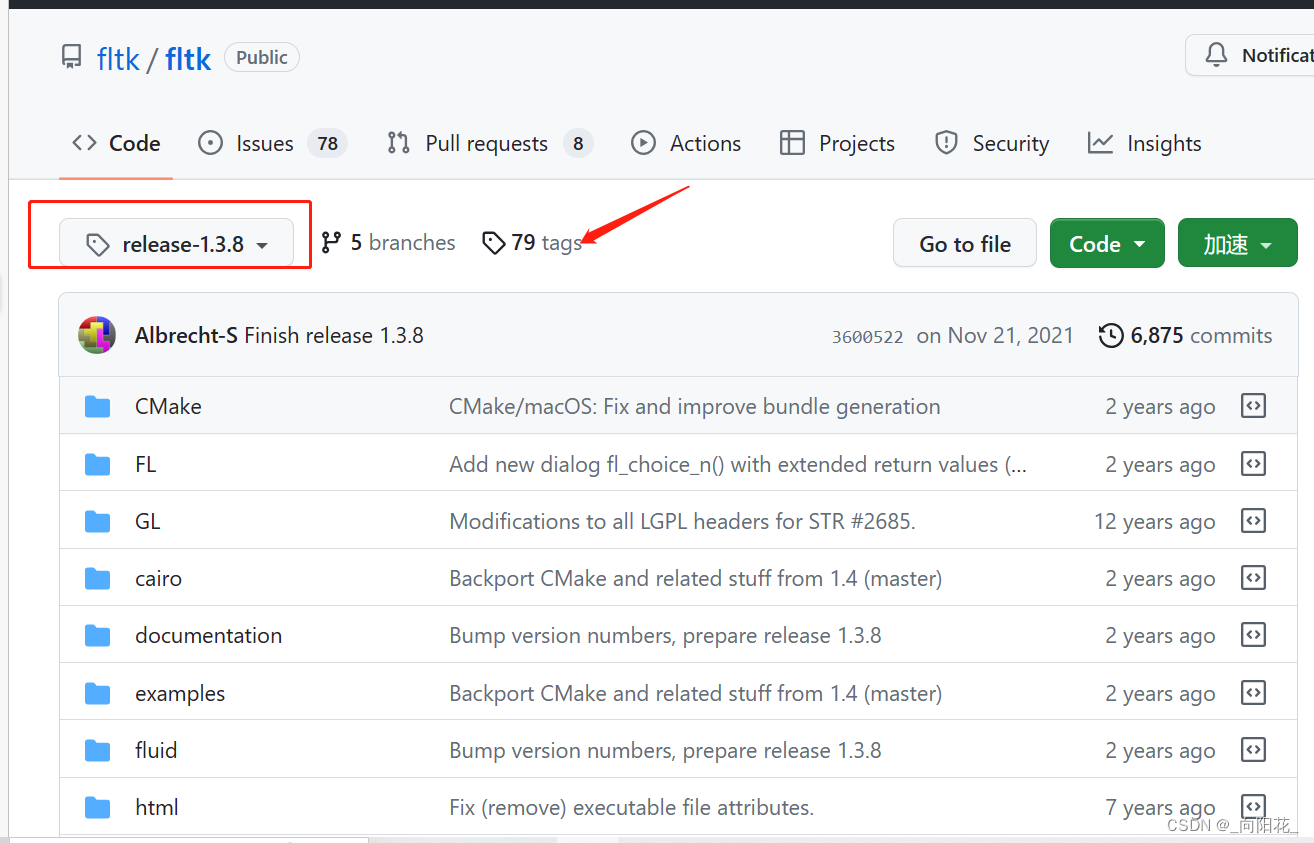Open the Pull requests tab
The image size is (1314, 843).
coord(490,144)
